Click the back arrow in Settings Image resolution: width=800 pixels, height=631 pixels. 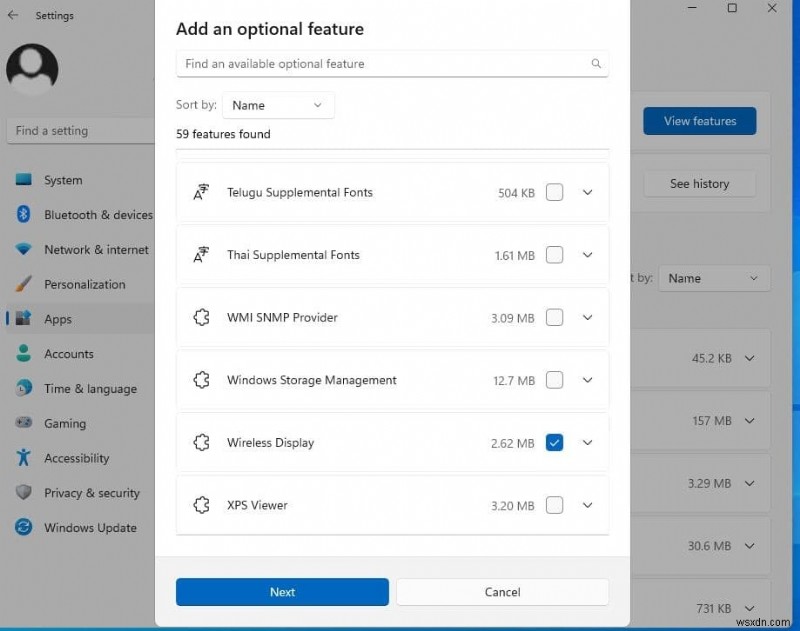point(13,15)
